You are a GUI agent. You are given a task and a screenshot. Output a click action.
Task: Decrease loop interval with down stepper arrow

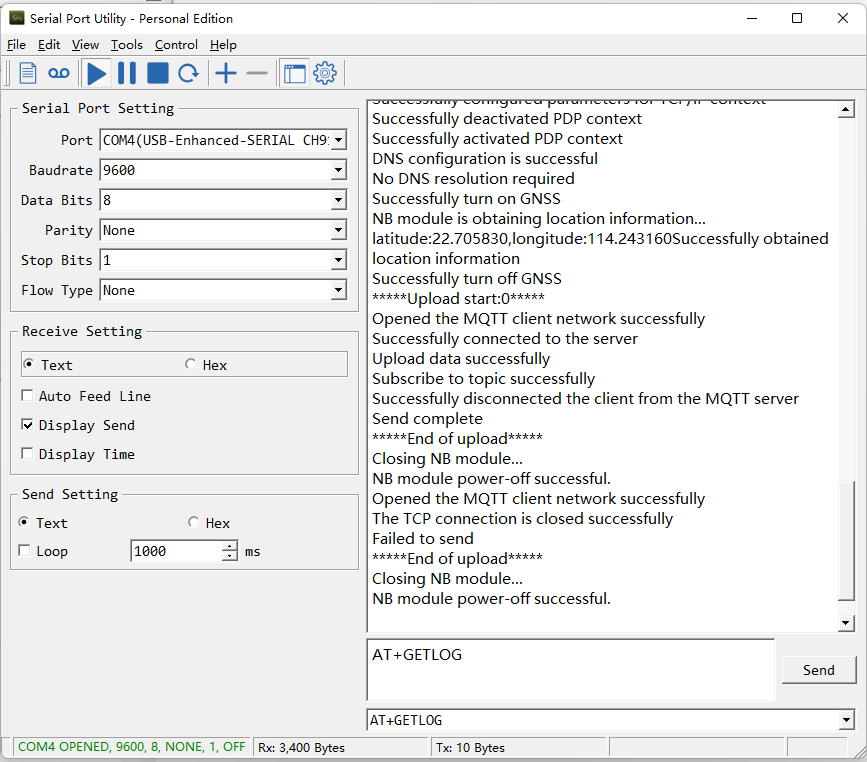coord(229,556)
